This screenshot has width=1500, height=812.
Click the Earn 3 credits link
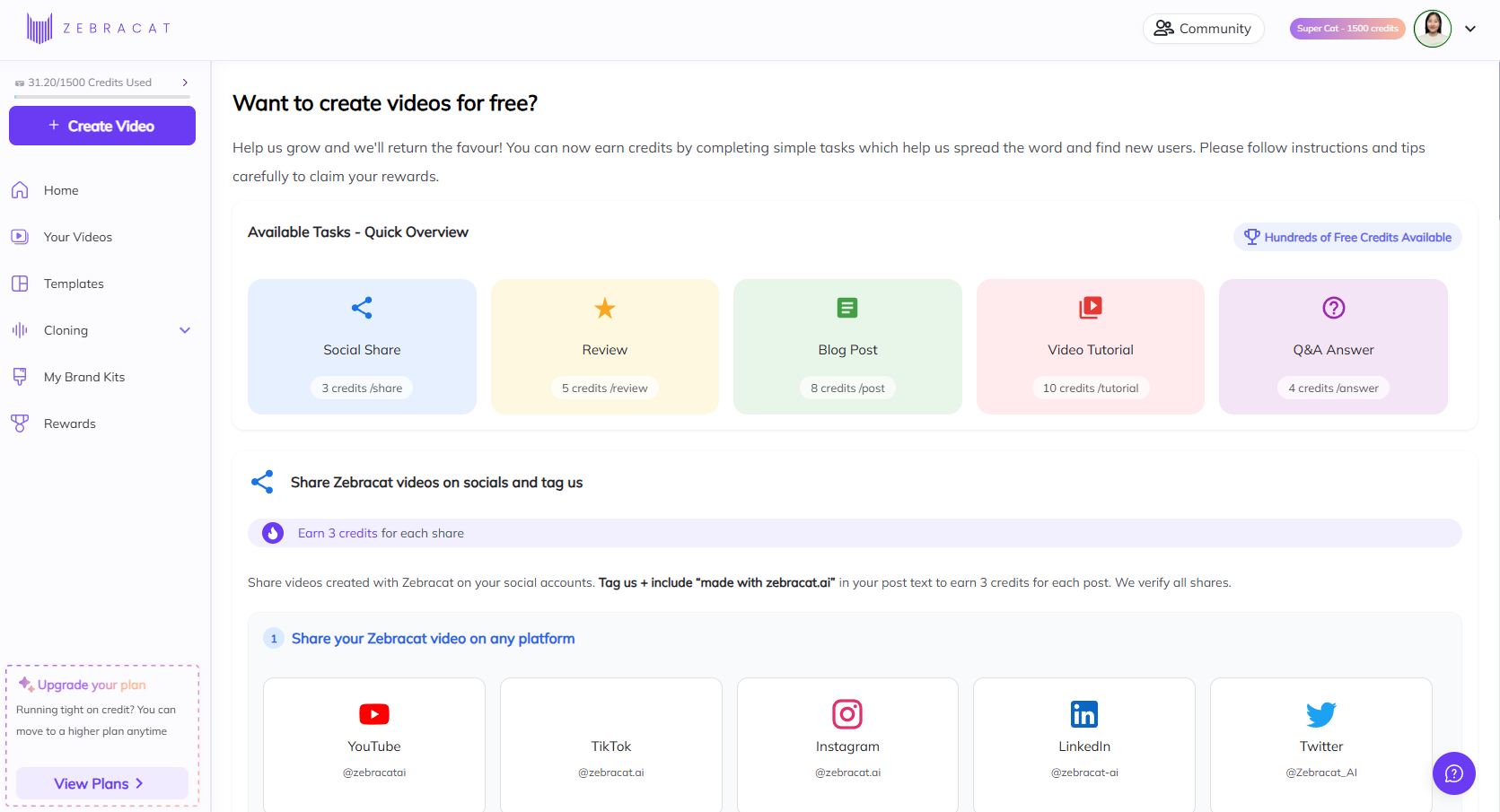pos(338,533)
